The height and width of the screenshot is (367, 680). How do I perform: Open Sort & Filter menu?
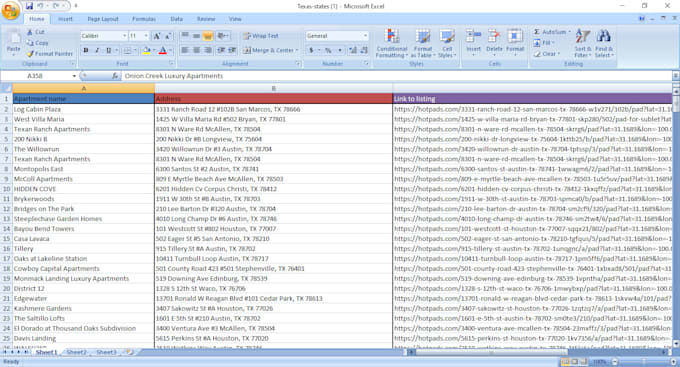pyautogui.click(x=582, y=43)
